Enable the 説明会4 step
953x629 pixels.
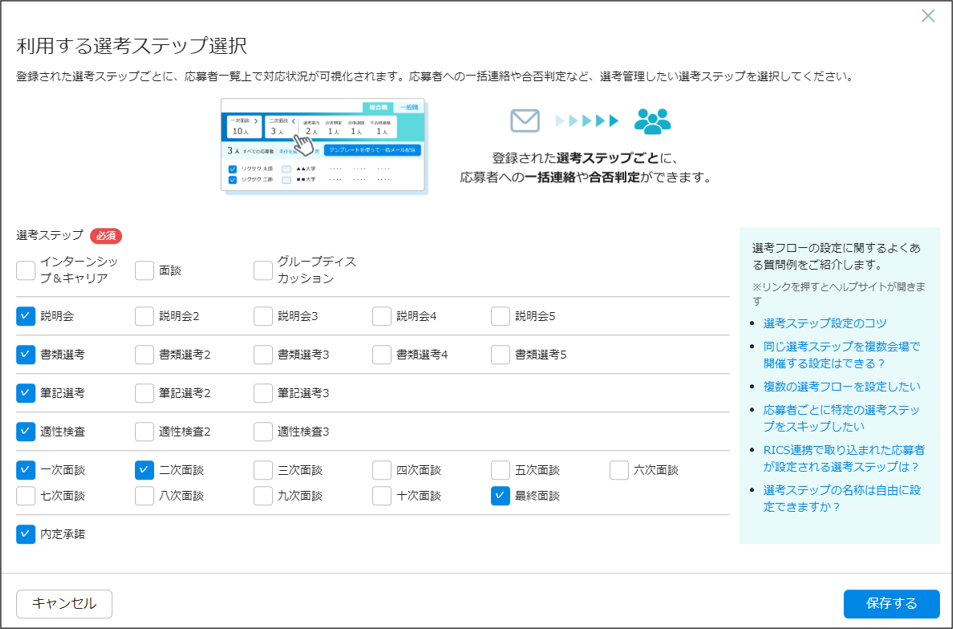click(x=382, y=316)
